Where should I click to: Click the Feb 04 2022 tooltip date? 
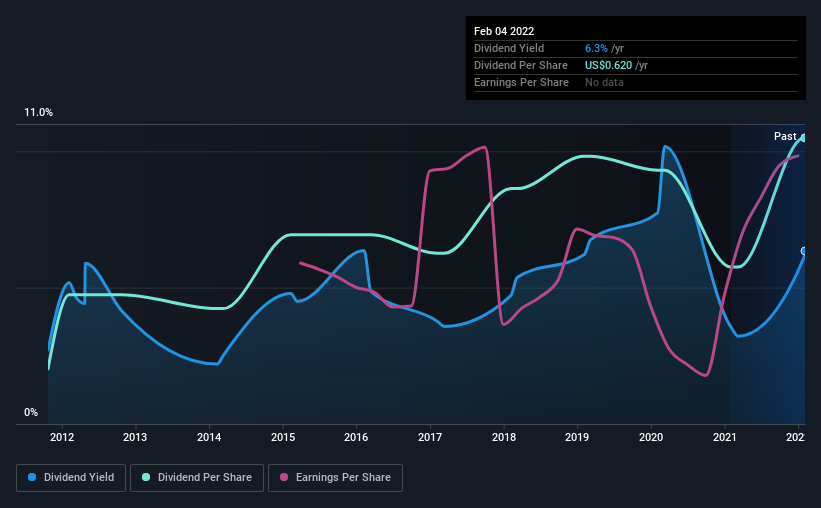[504, 31]
